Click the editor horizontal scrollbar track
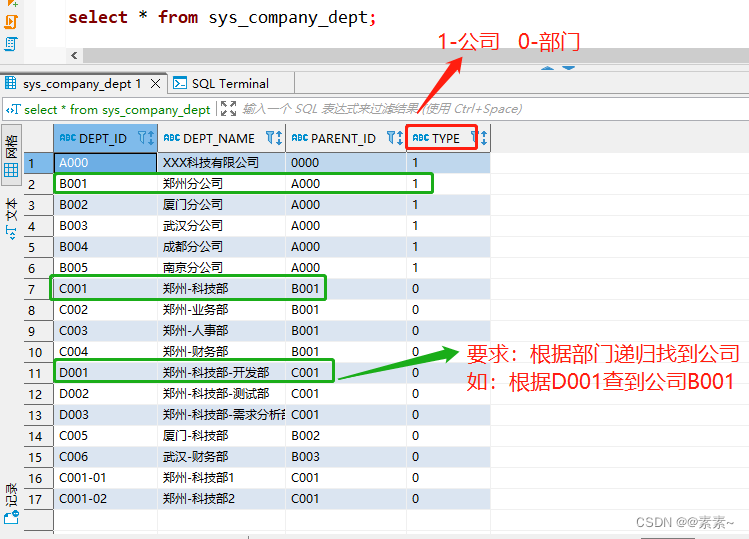Image resolution: width=749 pixels, height=539 pixels. coord(416,55)
